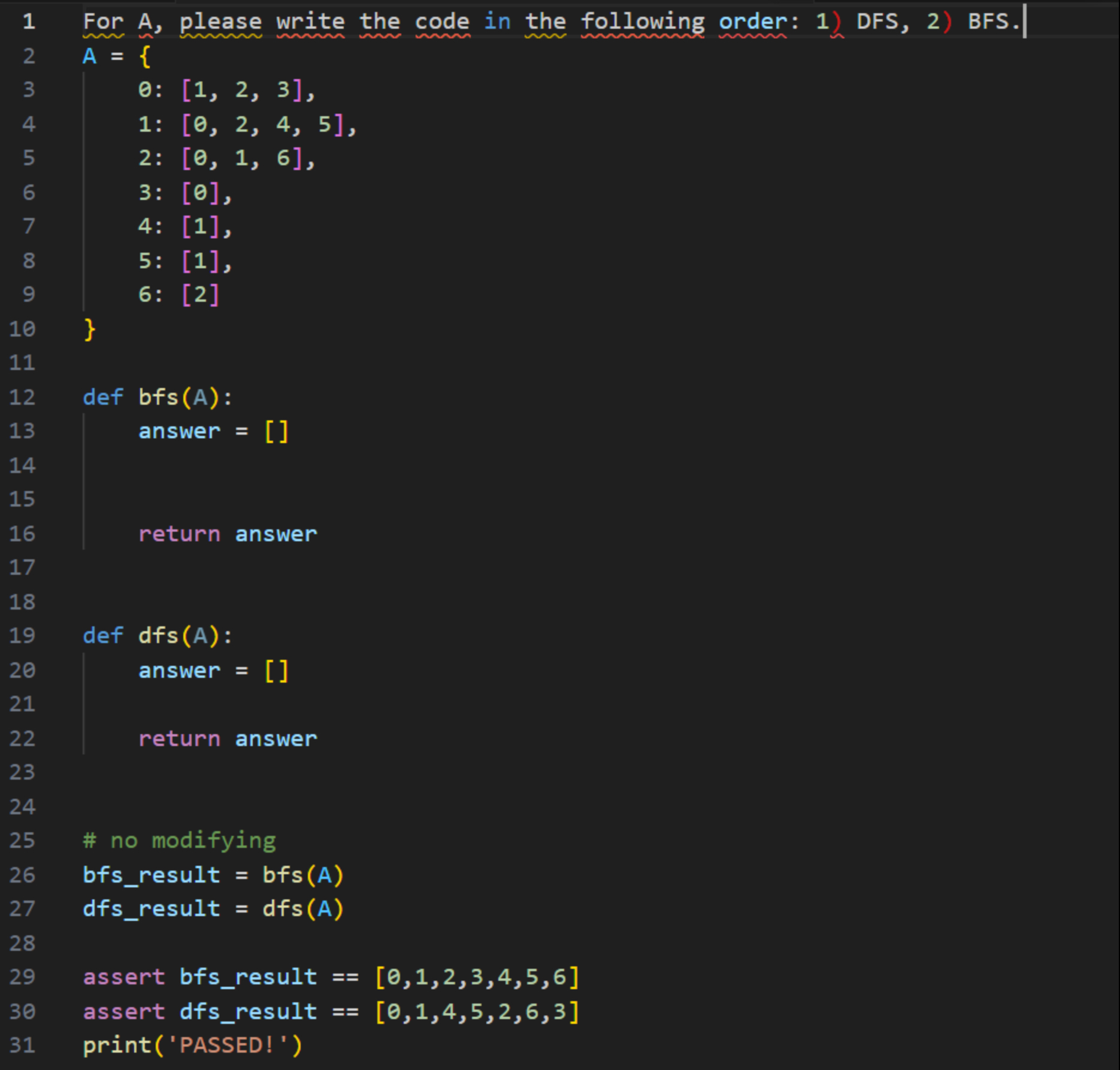Click the closing brace on line 10
The image size is (1120, 1070).
89,328
